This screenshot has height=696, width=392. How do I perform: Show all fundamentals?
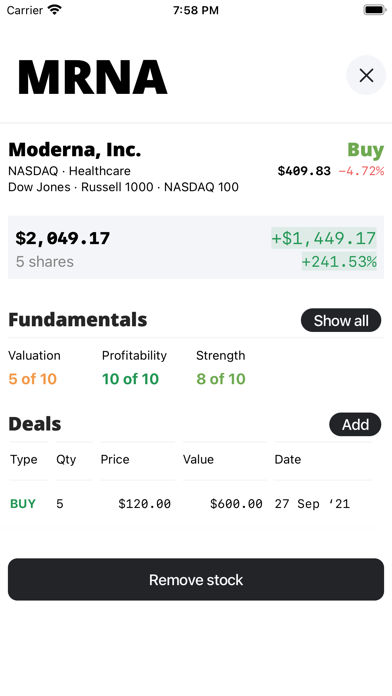(341, 320)
